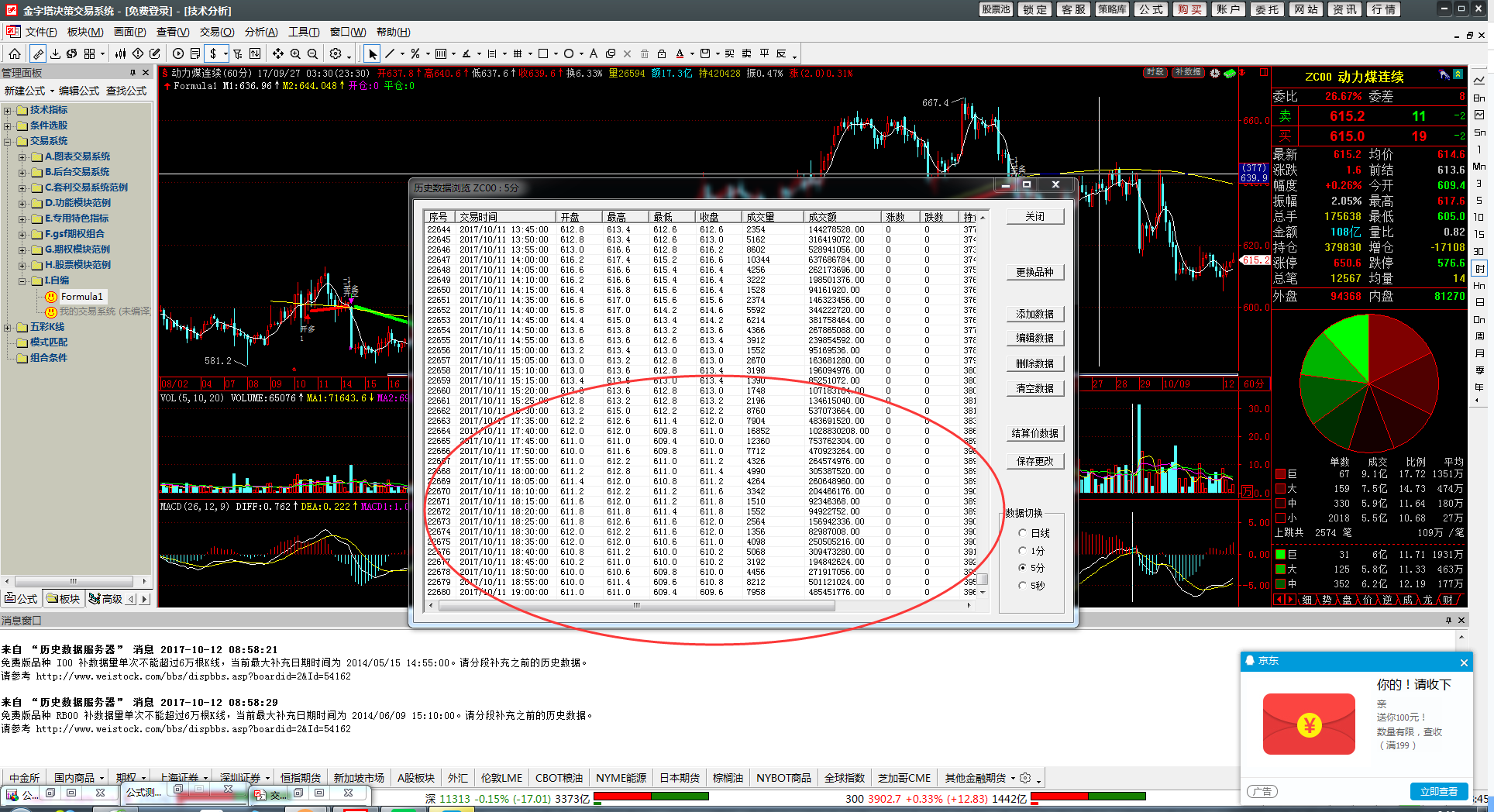Select the percent retracement tool

(415, 53)
